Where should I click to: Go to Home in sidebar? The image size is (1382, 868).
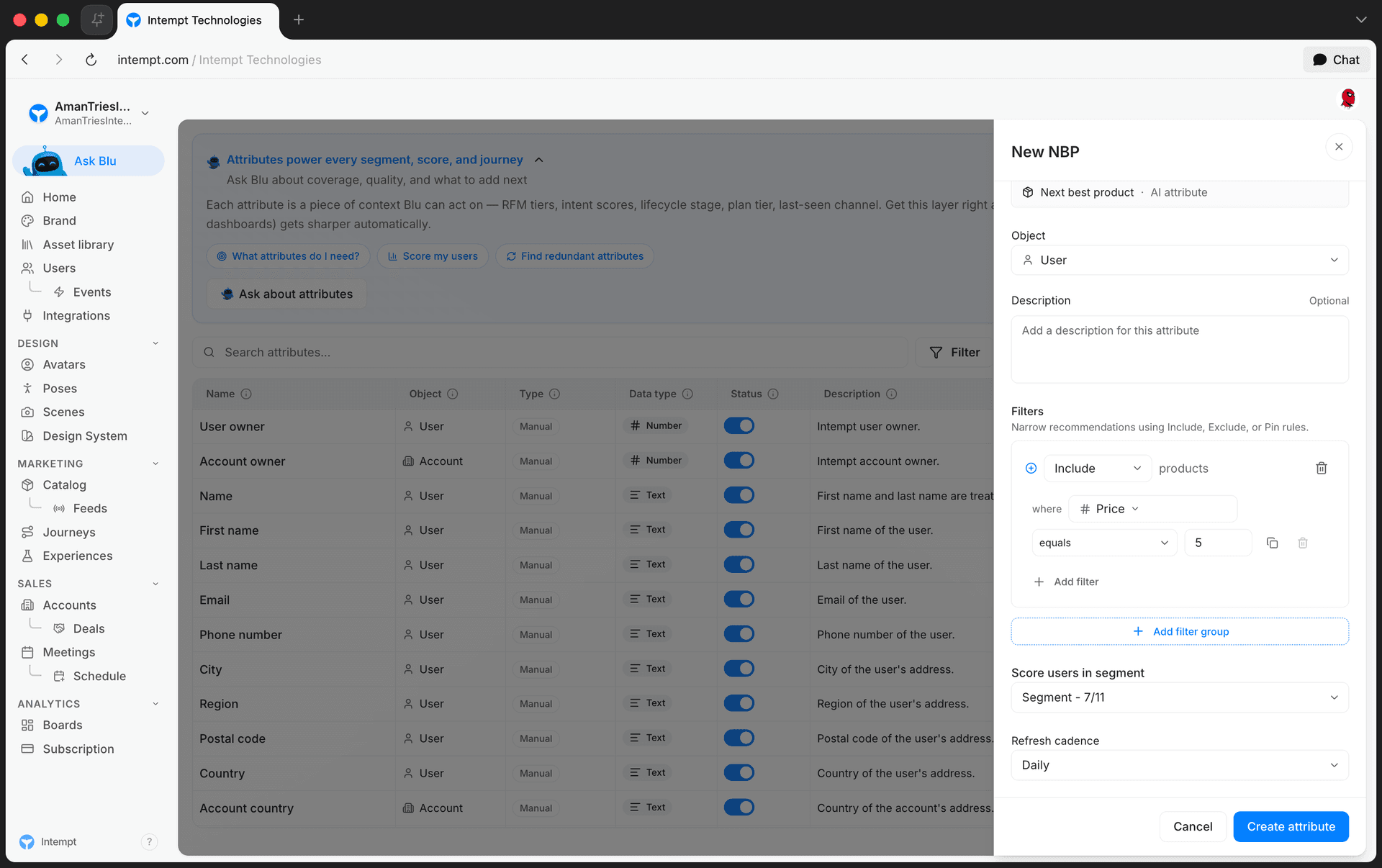tap(59, 197)
